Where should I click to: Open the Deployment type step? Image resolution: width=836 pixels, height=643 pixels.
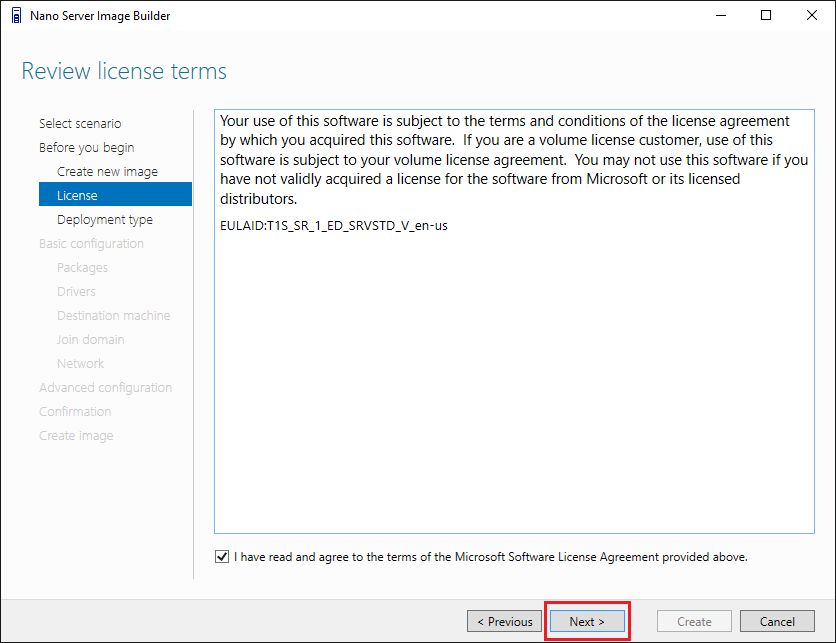pyautogui.click(x=105, y=220)
